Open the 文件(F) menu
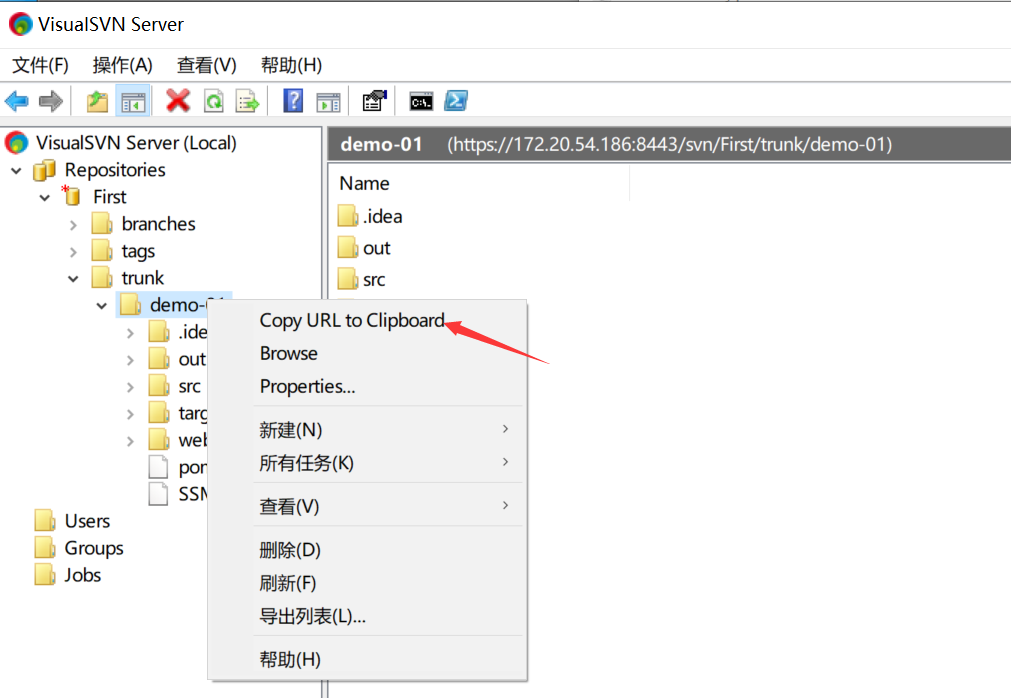The image size is (1011, 698). click(40, 65)
